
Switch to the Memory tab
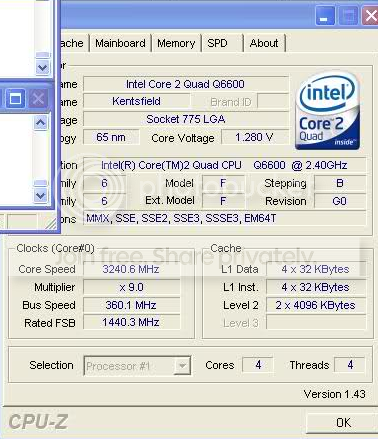coord(176,43)
